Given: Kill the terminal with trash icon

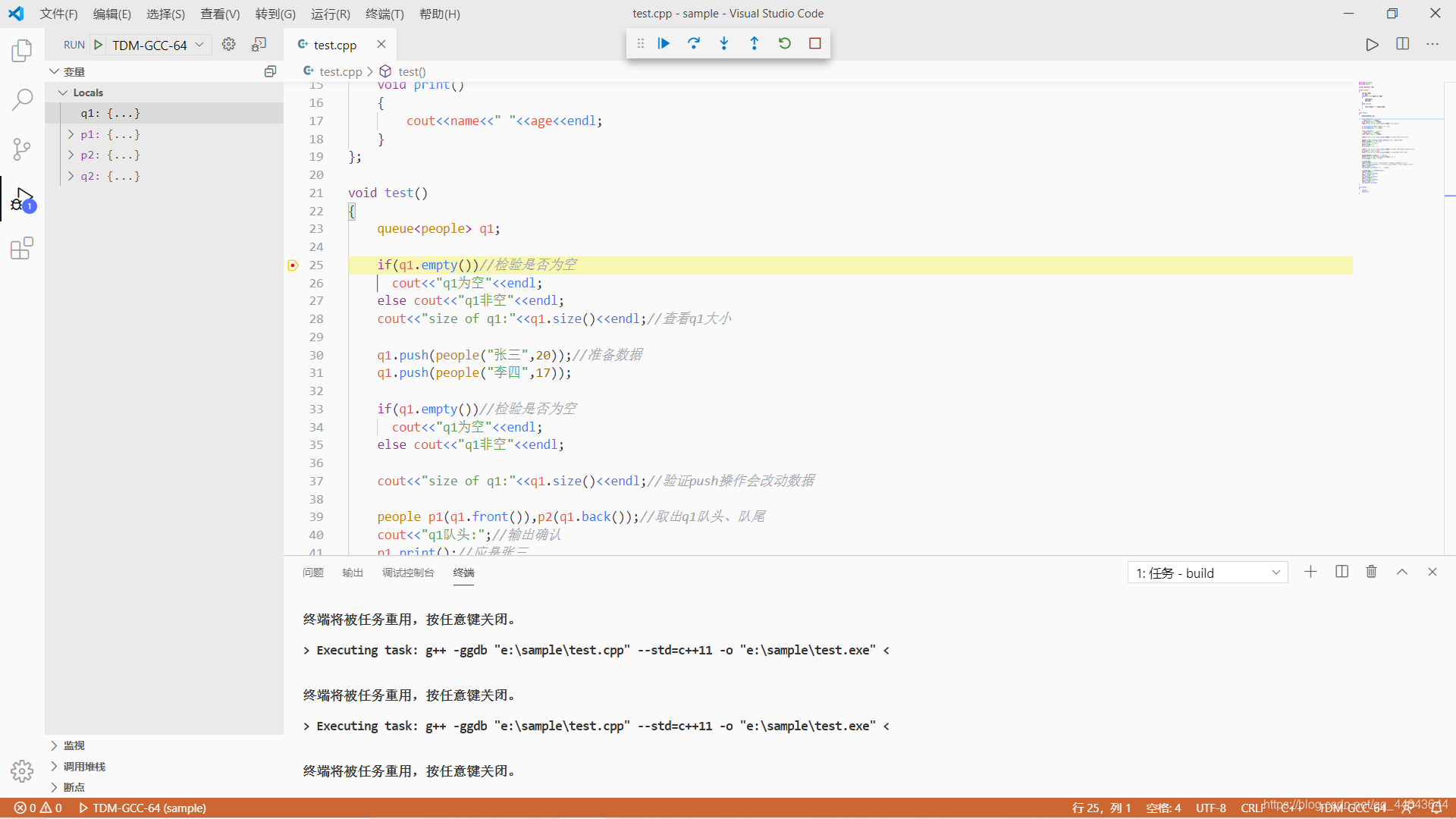Looking at the screenshot, I should [x=1371, y=572].
